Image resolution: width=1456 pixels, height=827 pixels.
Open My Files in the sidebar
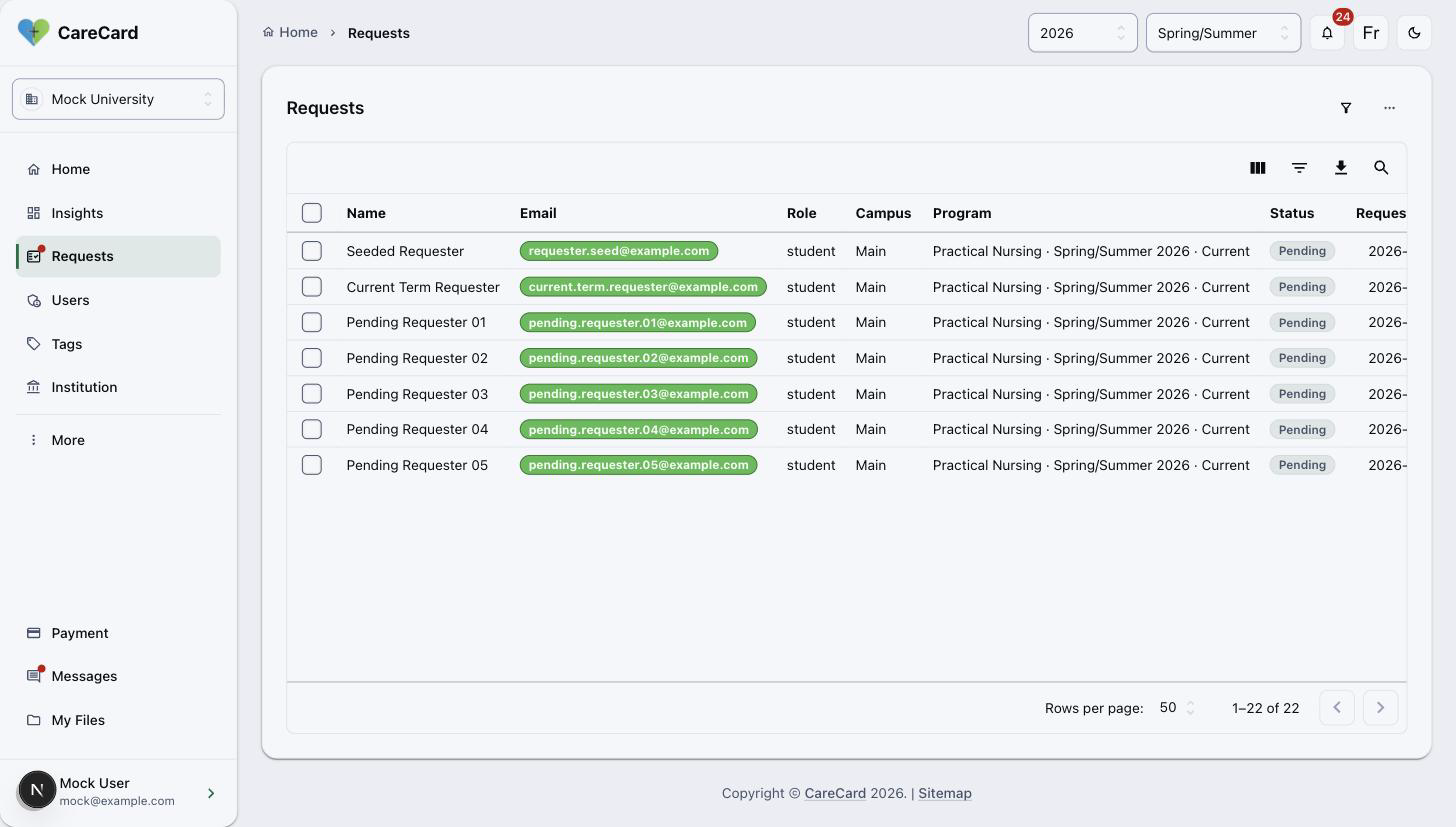[118, 720]
